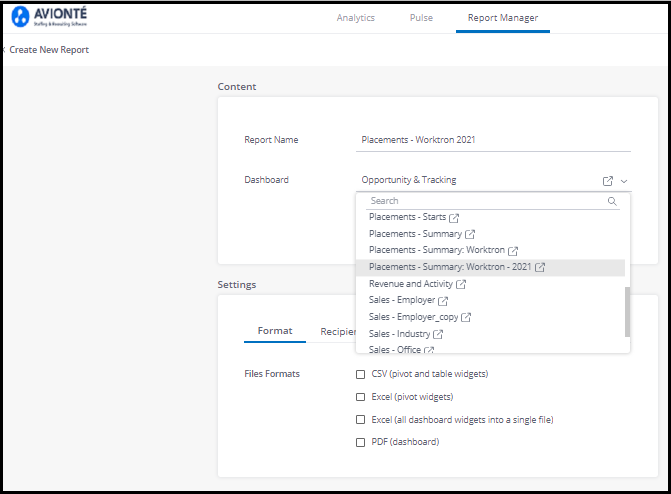This screenshot has height=494, width=671.
Task: Open external link icon for Placements - Summary: Worktron
Action: [513, 251]
